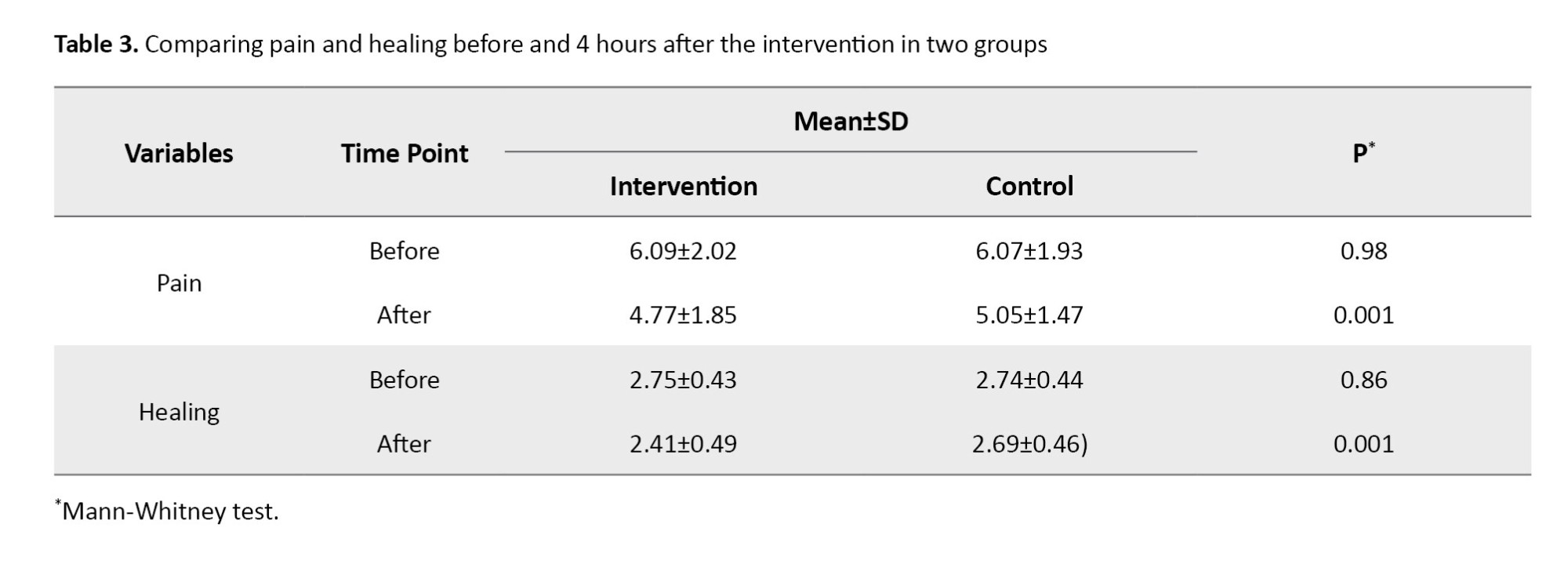Select the Healing row label
The height and width of the screenshot is (575, 1568).
tap(179, 412)
